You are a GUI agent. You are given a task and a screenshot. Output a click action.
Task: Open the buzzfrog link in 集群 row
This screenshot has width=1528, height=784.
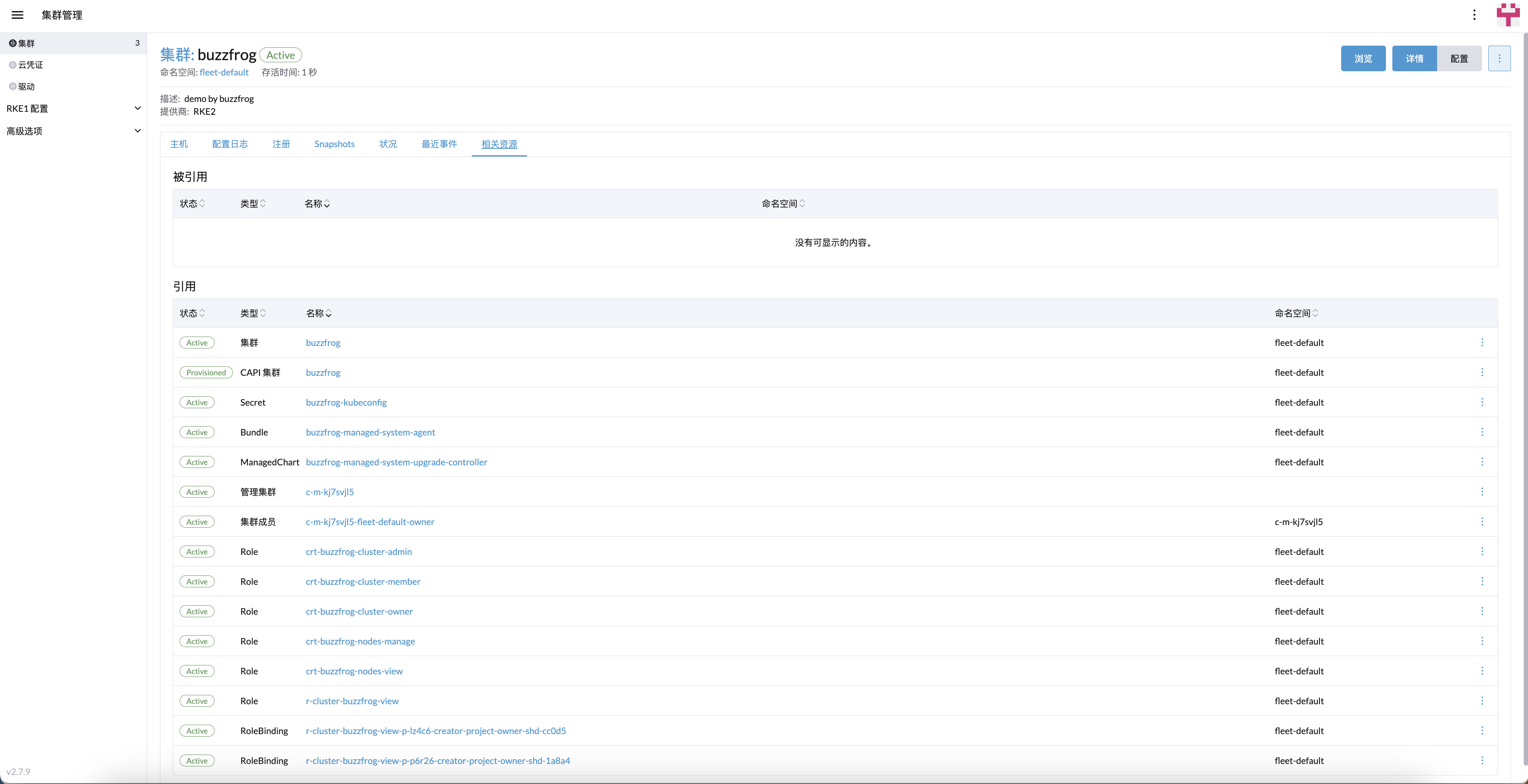[322, 343]
